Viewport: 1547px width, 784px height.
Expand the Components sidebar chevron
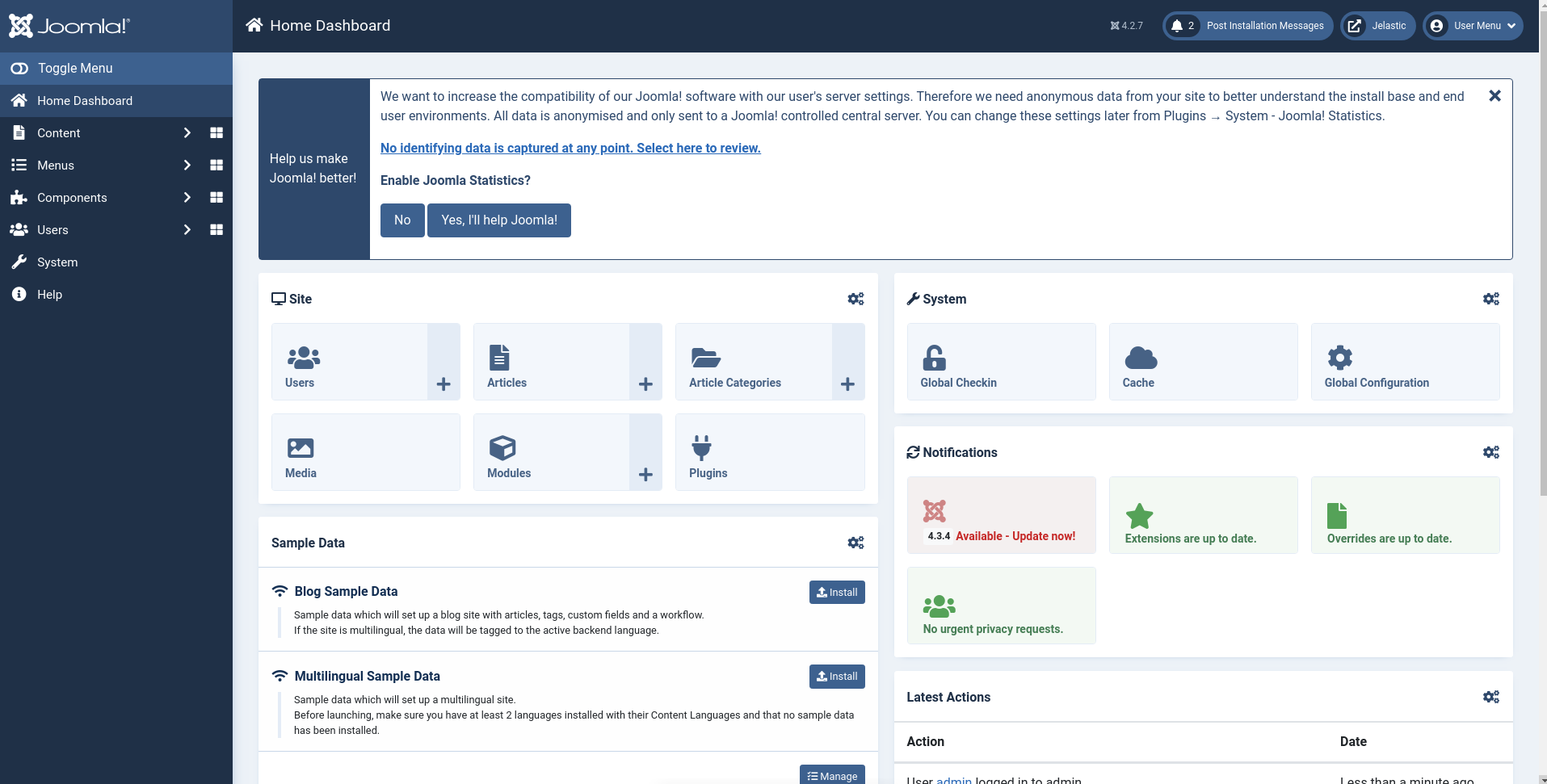187,198
